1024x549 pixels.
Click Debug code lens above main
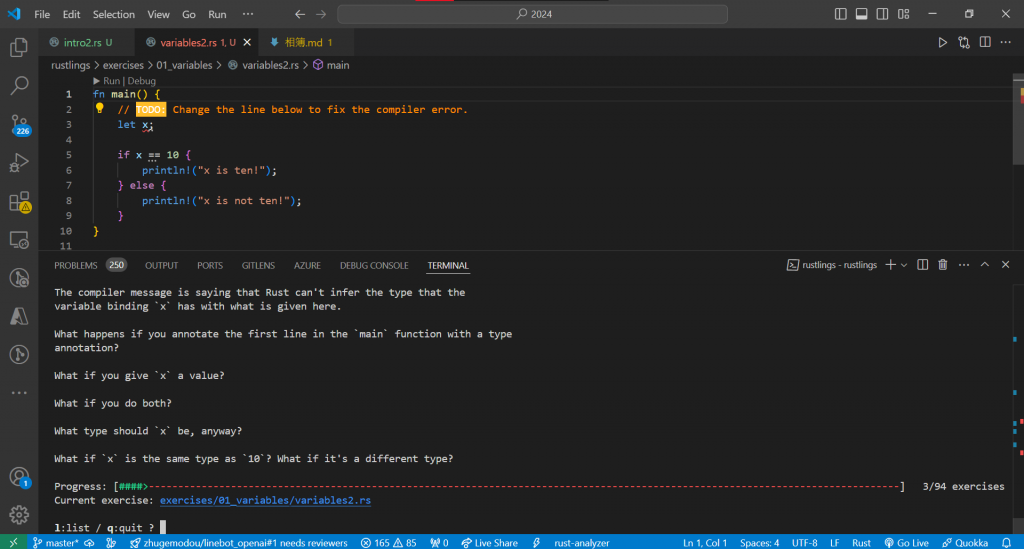(x=142, y=81)
